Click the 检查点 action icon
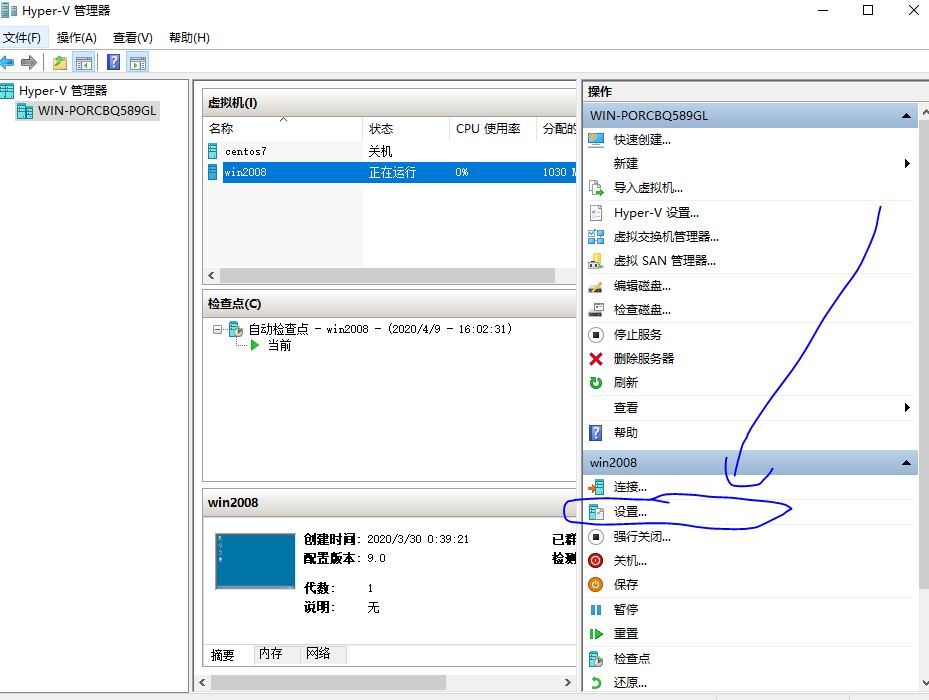 tap(596, 659)
